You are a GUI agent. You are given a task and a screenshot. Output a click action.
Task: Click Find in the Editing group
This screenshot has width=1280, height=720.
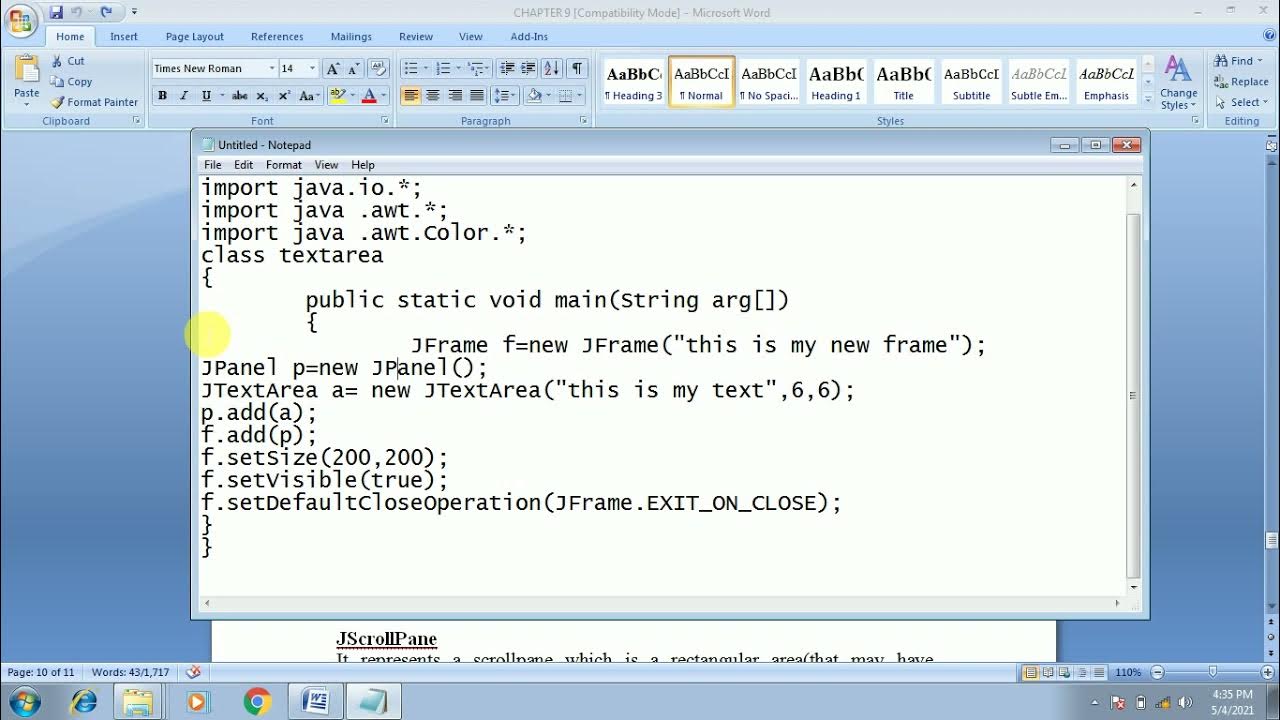tap(1239, 61)
